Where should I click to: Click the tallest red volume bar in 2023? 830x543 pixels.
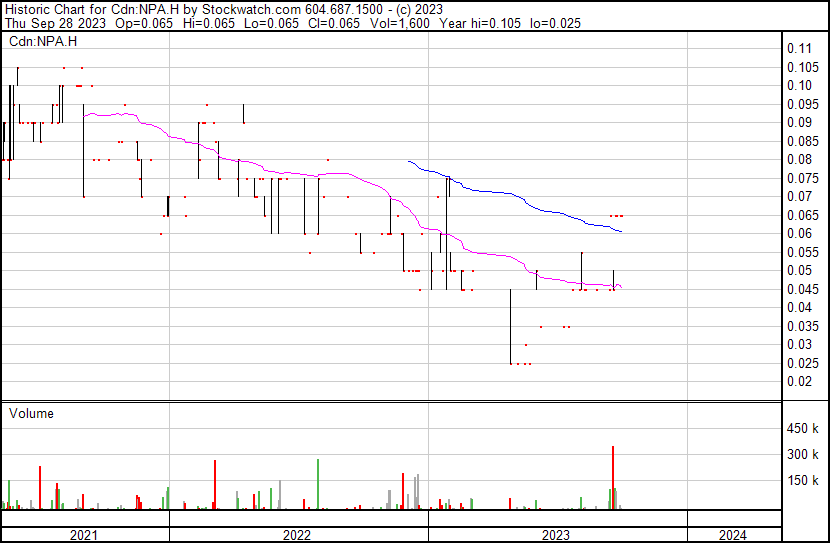point(613,478)
